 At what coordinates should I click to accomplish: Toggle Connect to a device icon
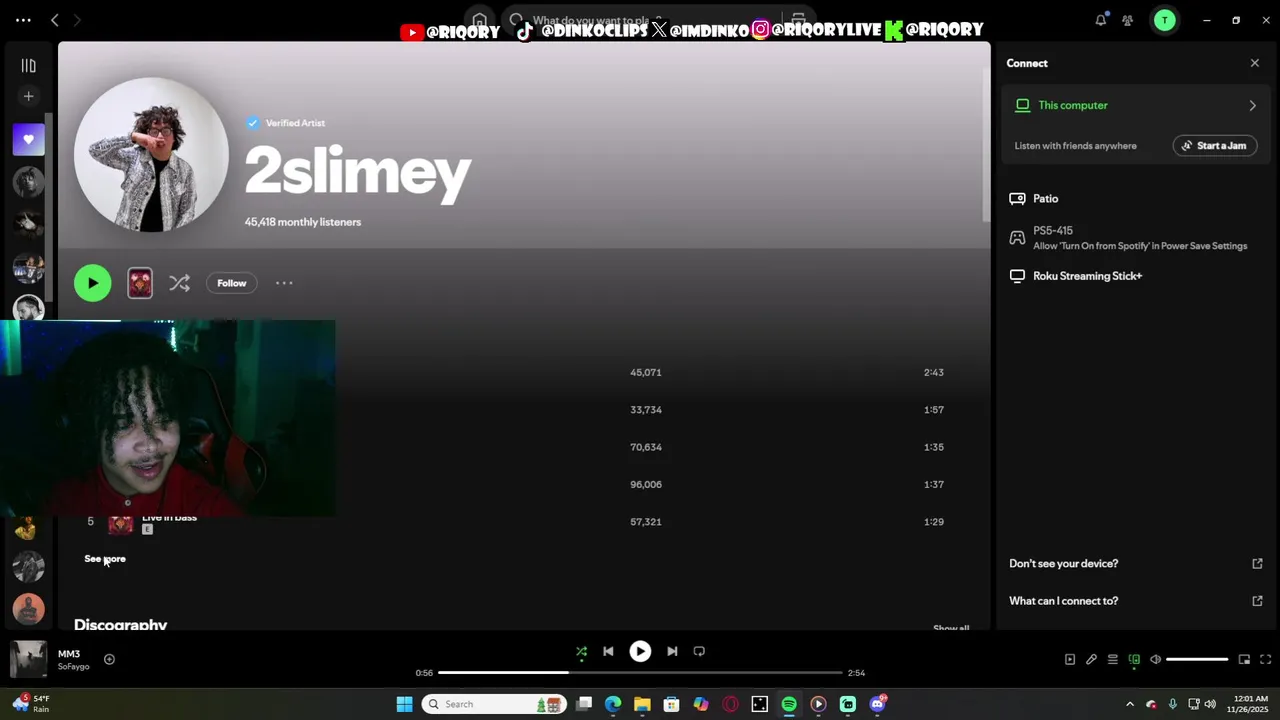coord(1134,660)
